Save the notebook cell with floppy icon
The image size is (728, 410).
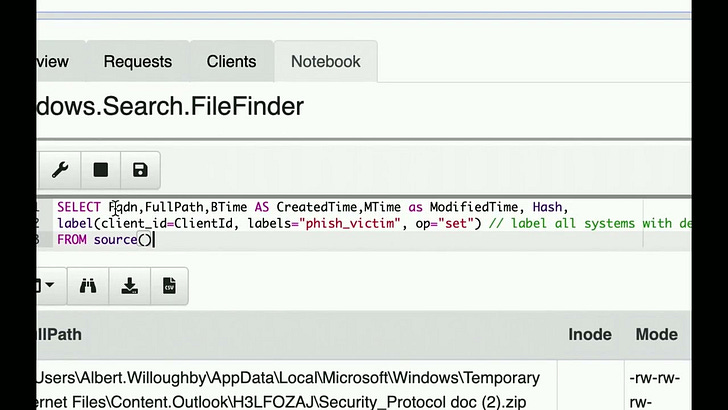(140, 170)
